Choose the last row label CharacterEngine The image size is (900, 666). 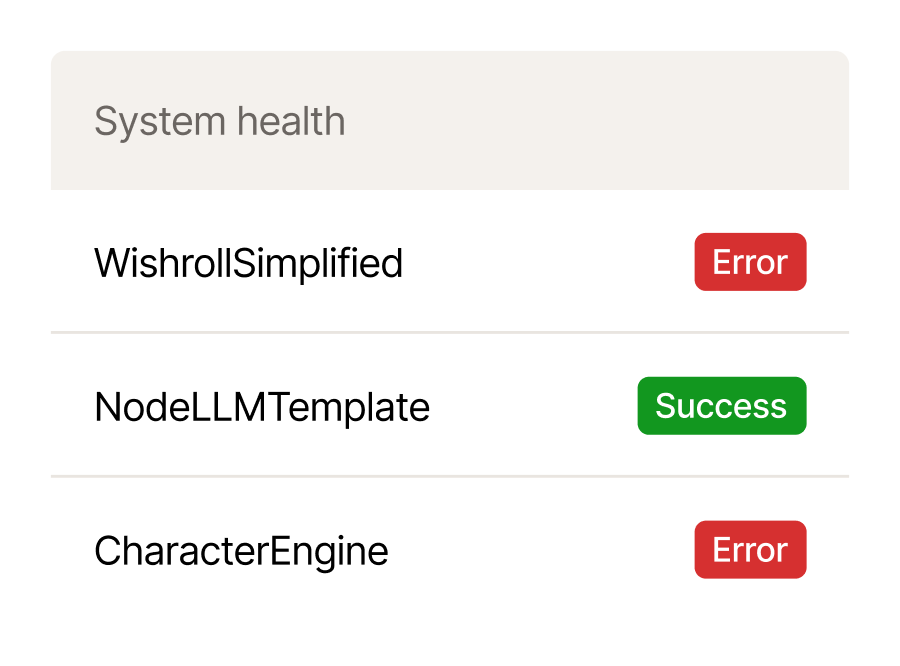(x=241, y=551)
